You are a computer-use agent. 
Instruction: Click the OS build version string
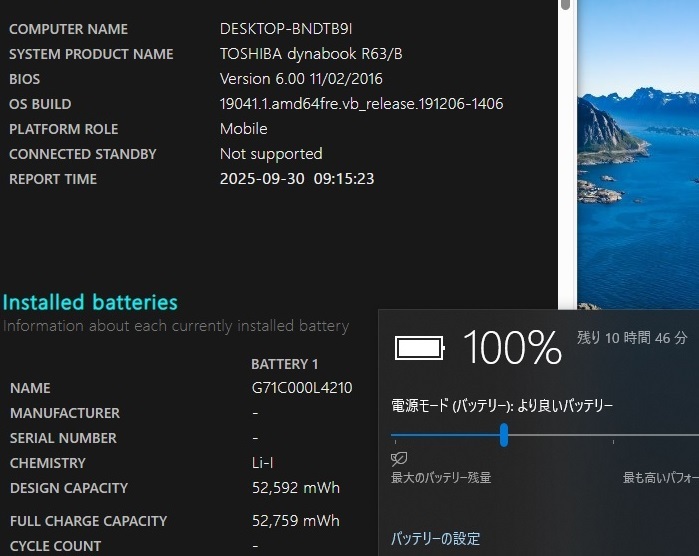coord(361,104)
